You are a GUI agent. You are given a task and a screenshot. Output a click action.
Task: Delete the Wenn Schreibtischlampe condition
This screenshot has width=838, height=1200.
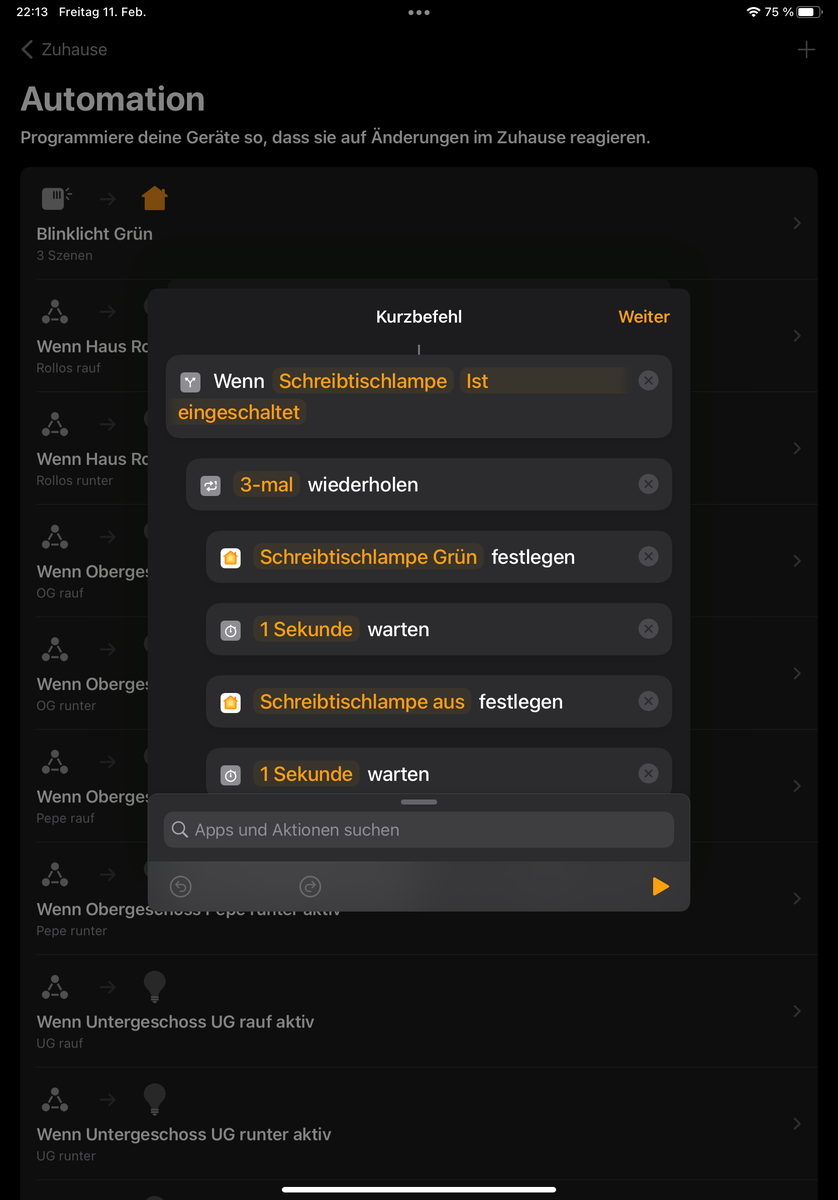click(648, 381)
